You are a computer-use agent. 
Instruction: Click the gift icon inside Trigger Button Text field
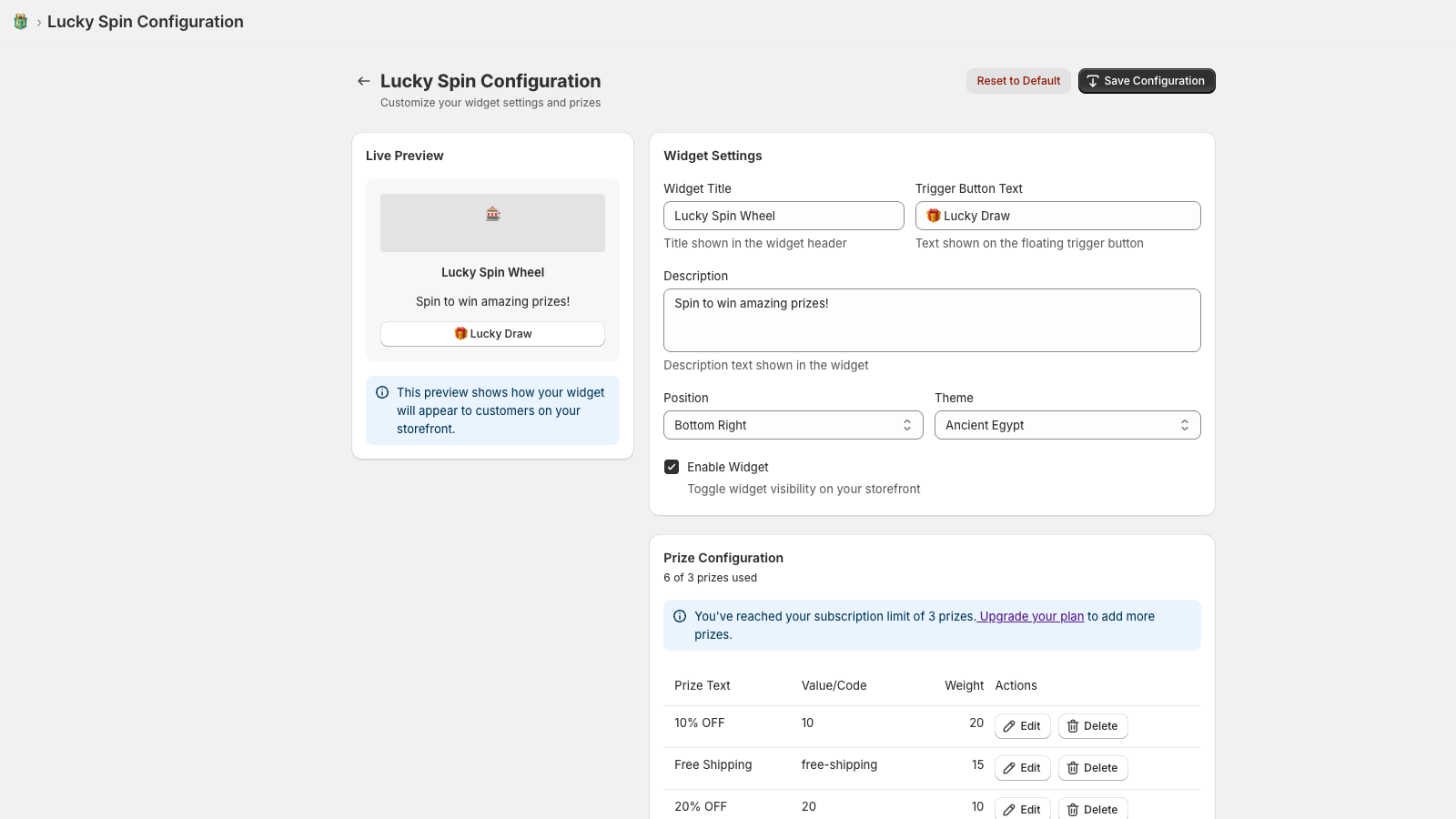[x=932, y=216]
